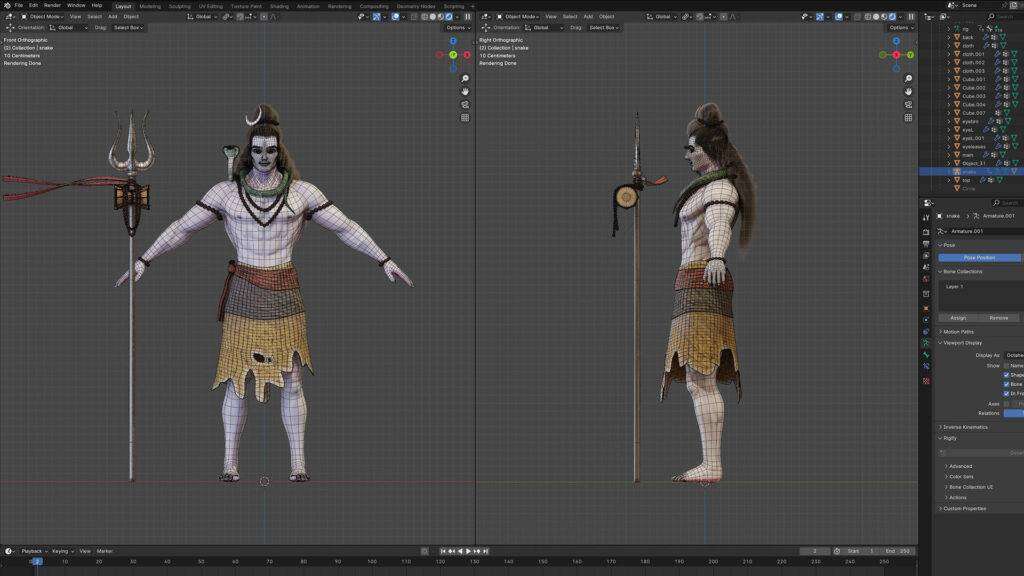Open Display As dropdown in Viewport Display
This screenshot has height=576, width=1024.
point(1014,355)
